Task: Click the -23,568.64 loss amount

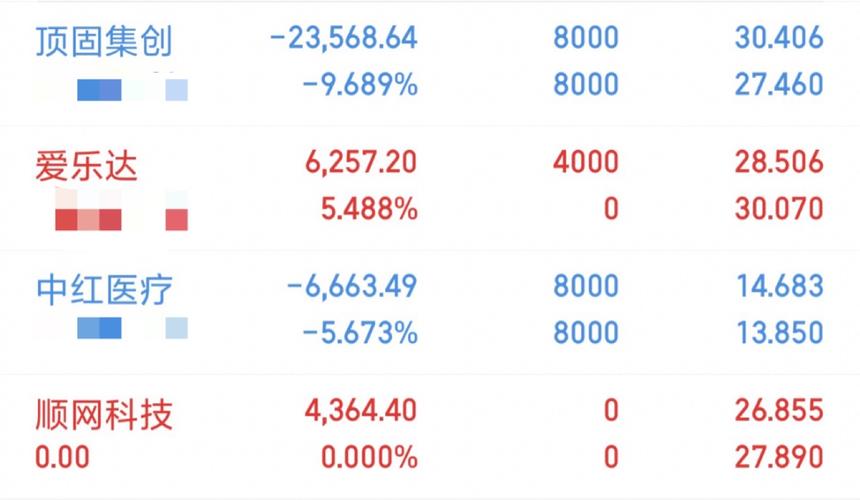Action: coord(344,38)
